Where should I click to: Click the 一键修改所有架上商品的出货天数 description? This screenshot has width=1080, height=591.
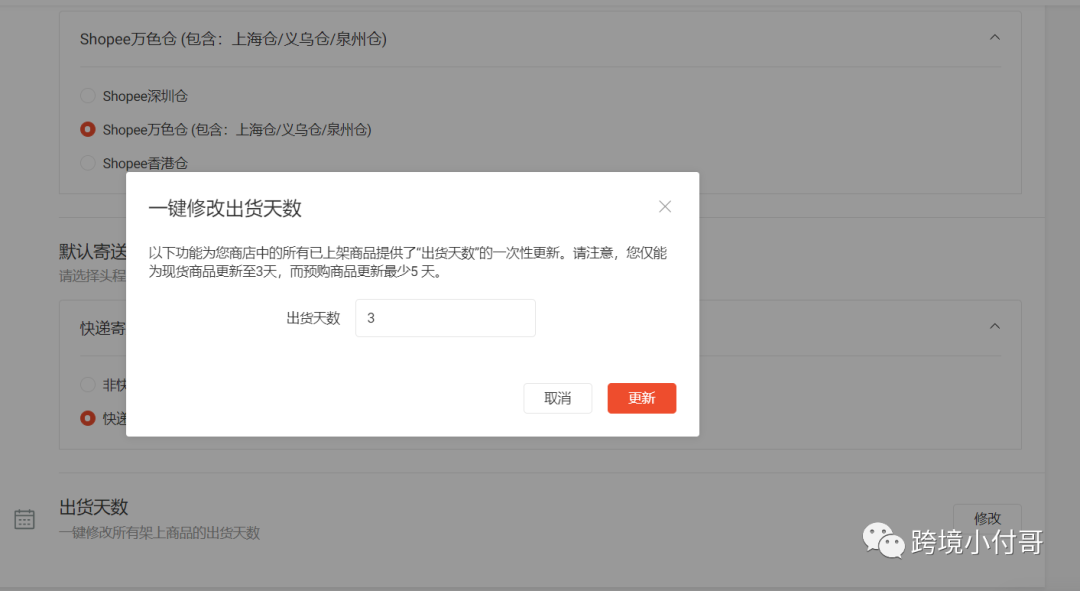[x=159, y=532]
